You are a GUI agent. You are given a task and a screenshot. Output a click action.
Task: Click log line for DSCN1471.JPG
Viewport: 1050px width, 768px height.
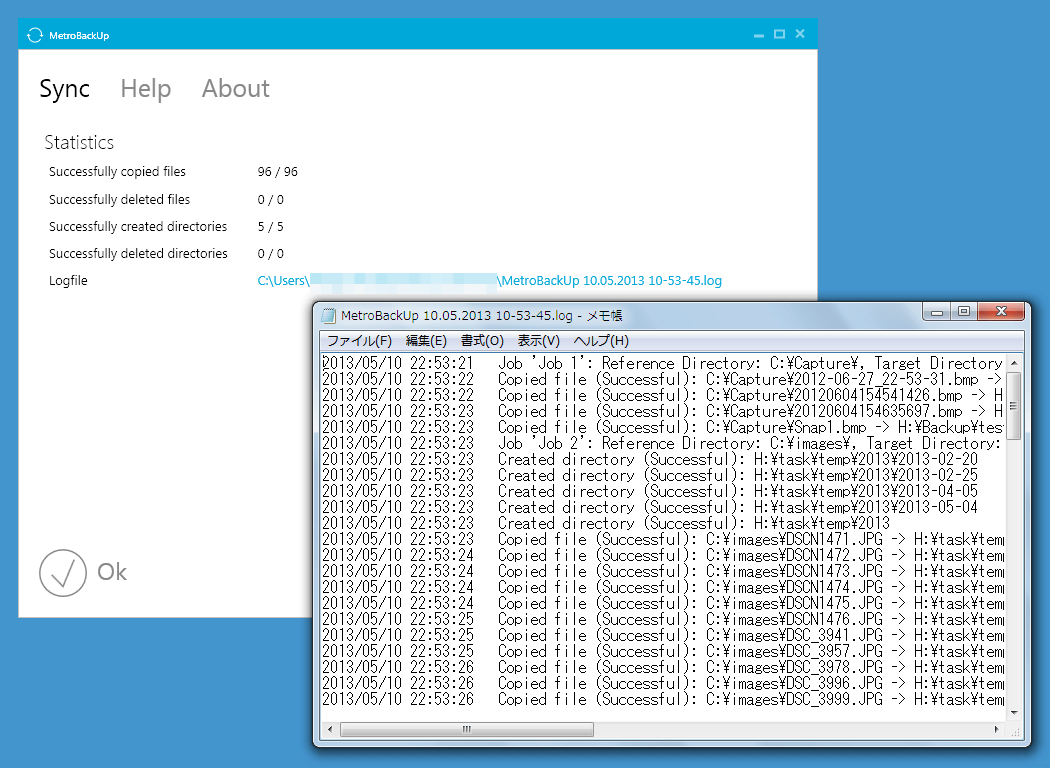pyautogui.click(x=663, y=540)
